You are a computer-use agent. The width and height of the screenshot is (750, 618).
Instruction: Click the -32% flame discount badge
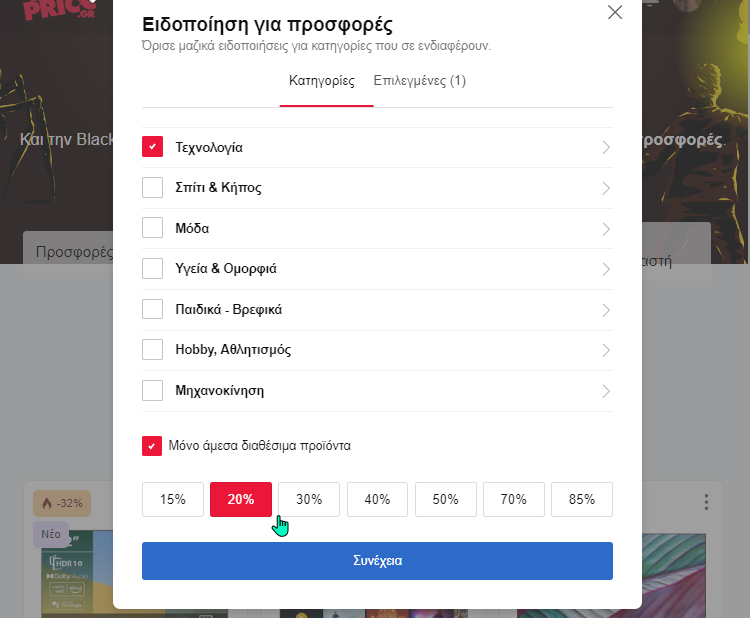point(62,503)
